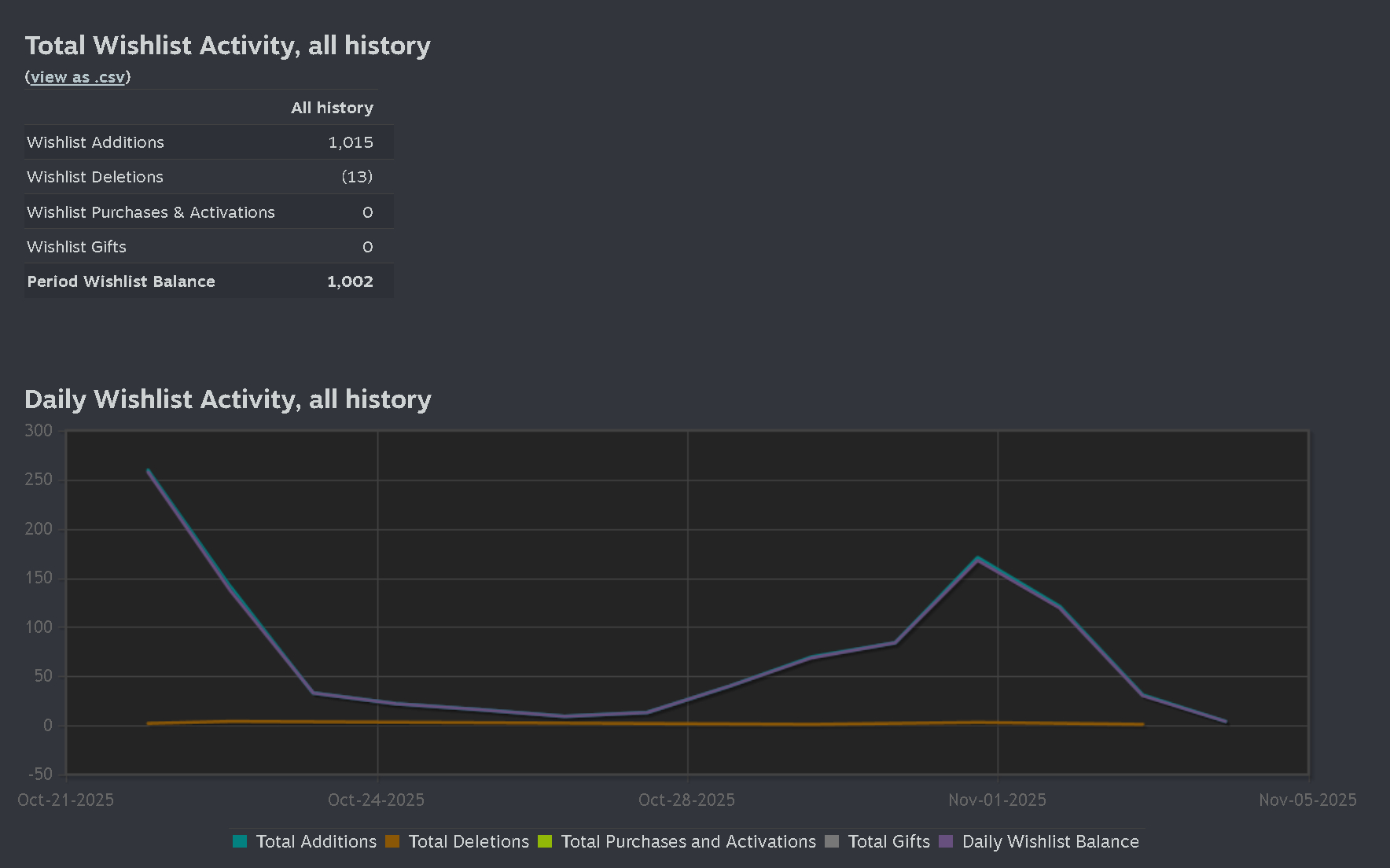This screenshot has height=868, width=1390.
Task: Toggle the Total Deletions legend label
Action: pos(469,841)
